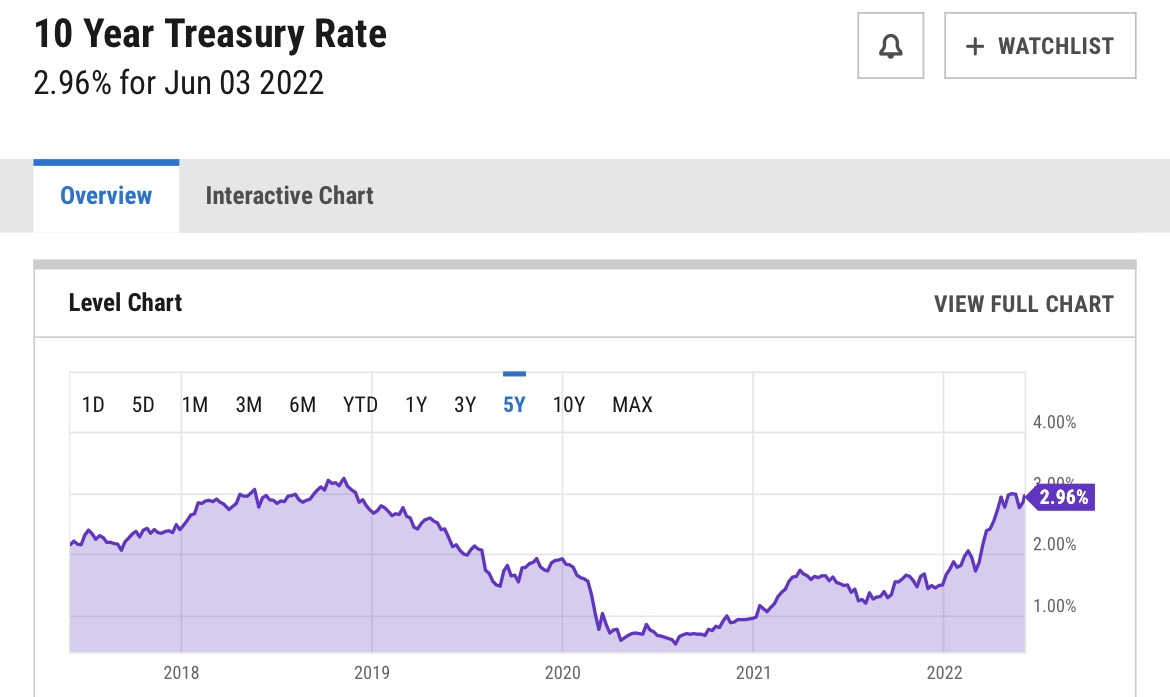Image resolution: width=1170 pixels, height=697 pixels.
Task: Click the bell alert icon
Action: click(x=890, y=46)
